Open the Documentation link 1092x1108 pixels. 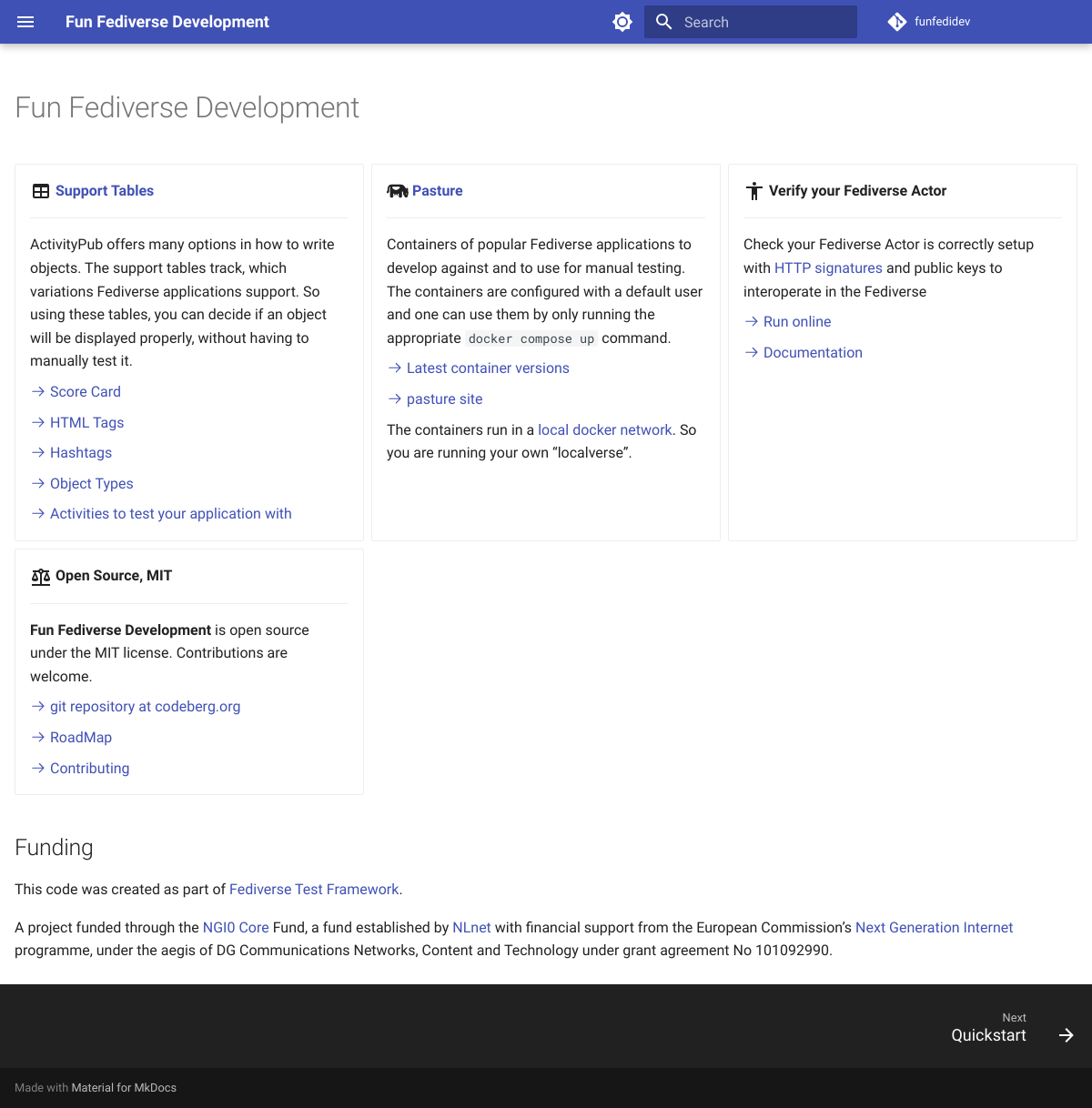tap(813, 353)
